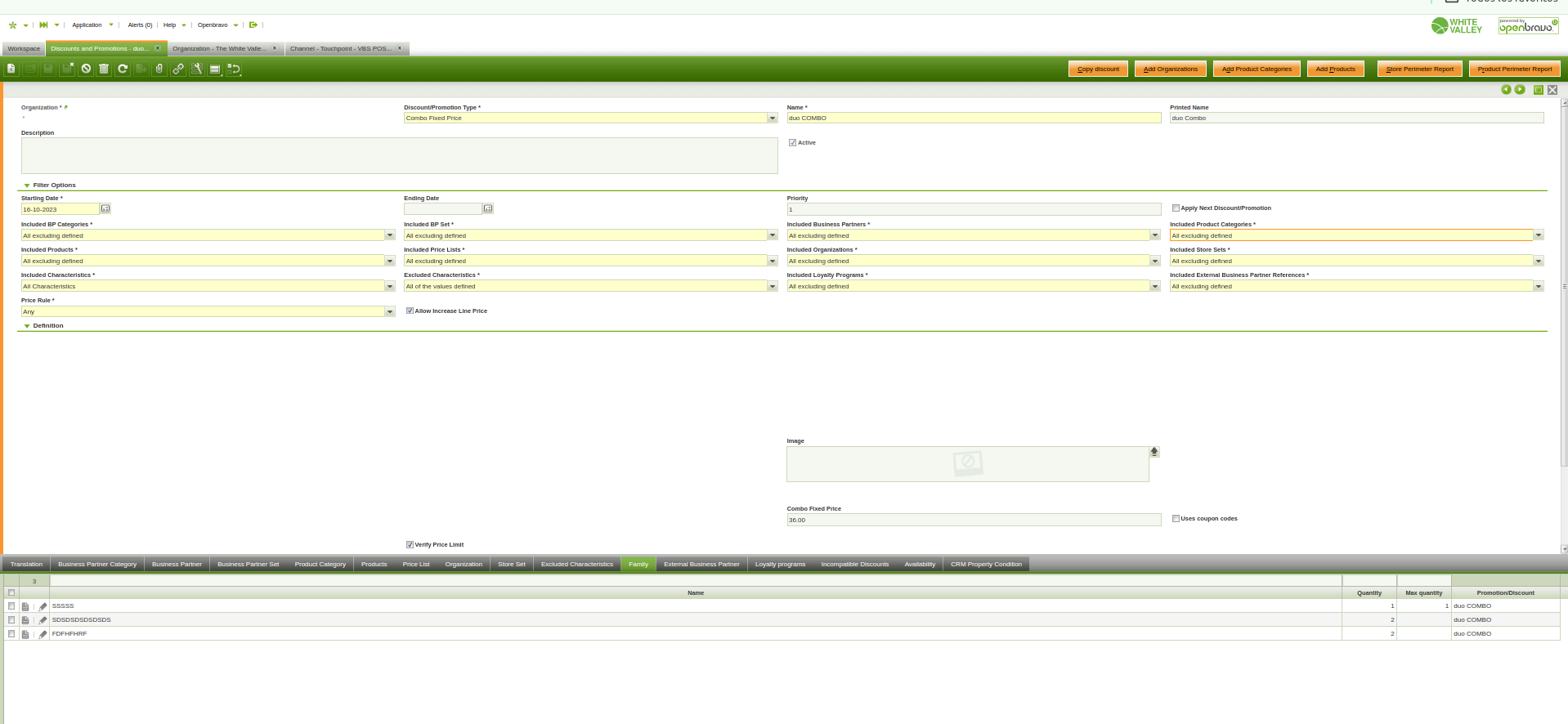Click the Copy discount button
This screenshot has height=724, width=1568.
[x=1098, y=69]
